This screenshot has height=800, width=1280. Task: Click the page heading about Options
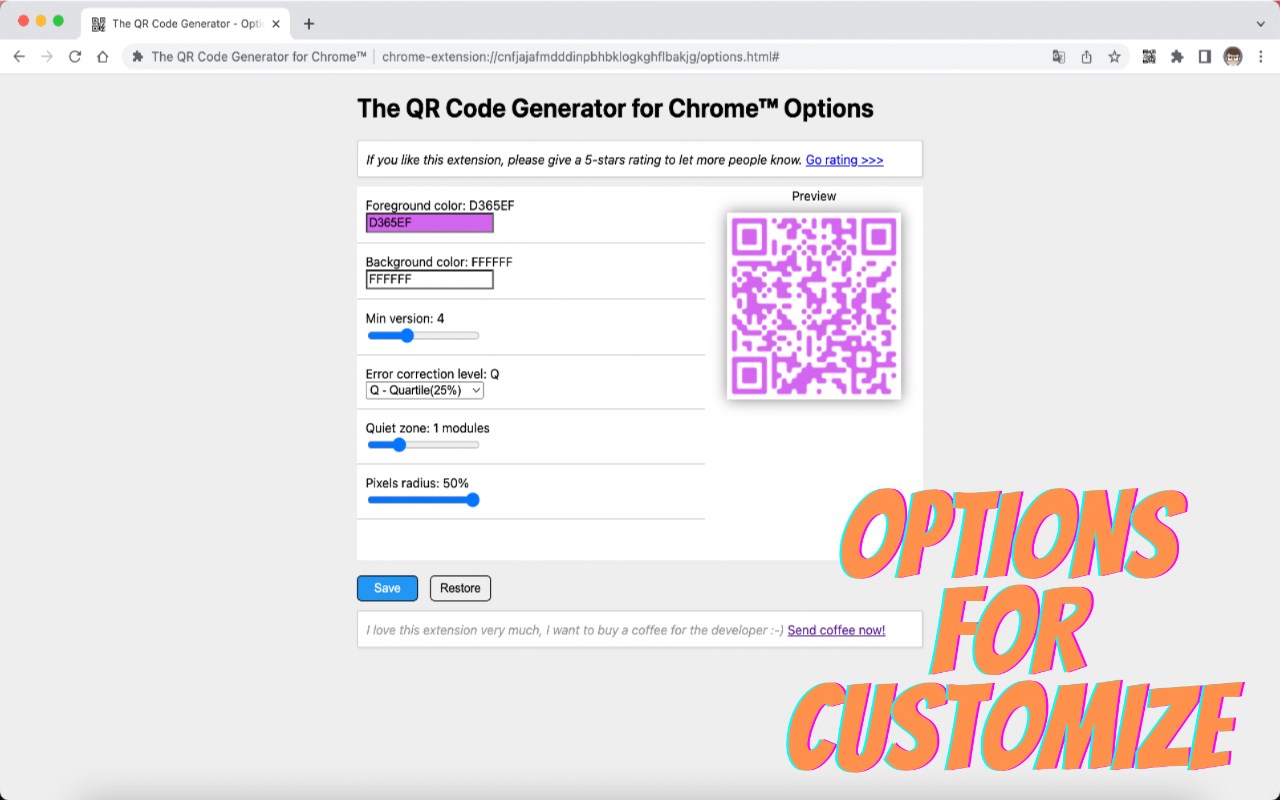pyautogui.click(x=615, y=108)
